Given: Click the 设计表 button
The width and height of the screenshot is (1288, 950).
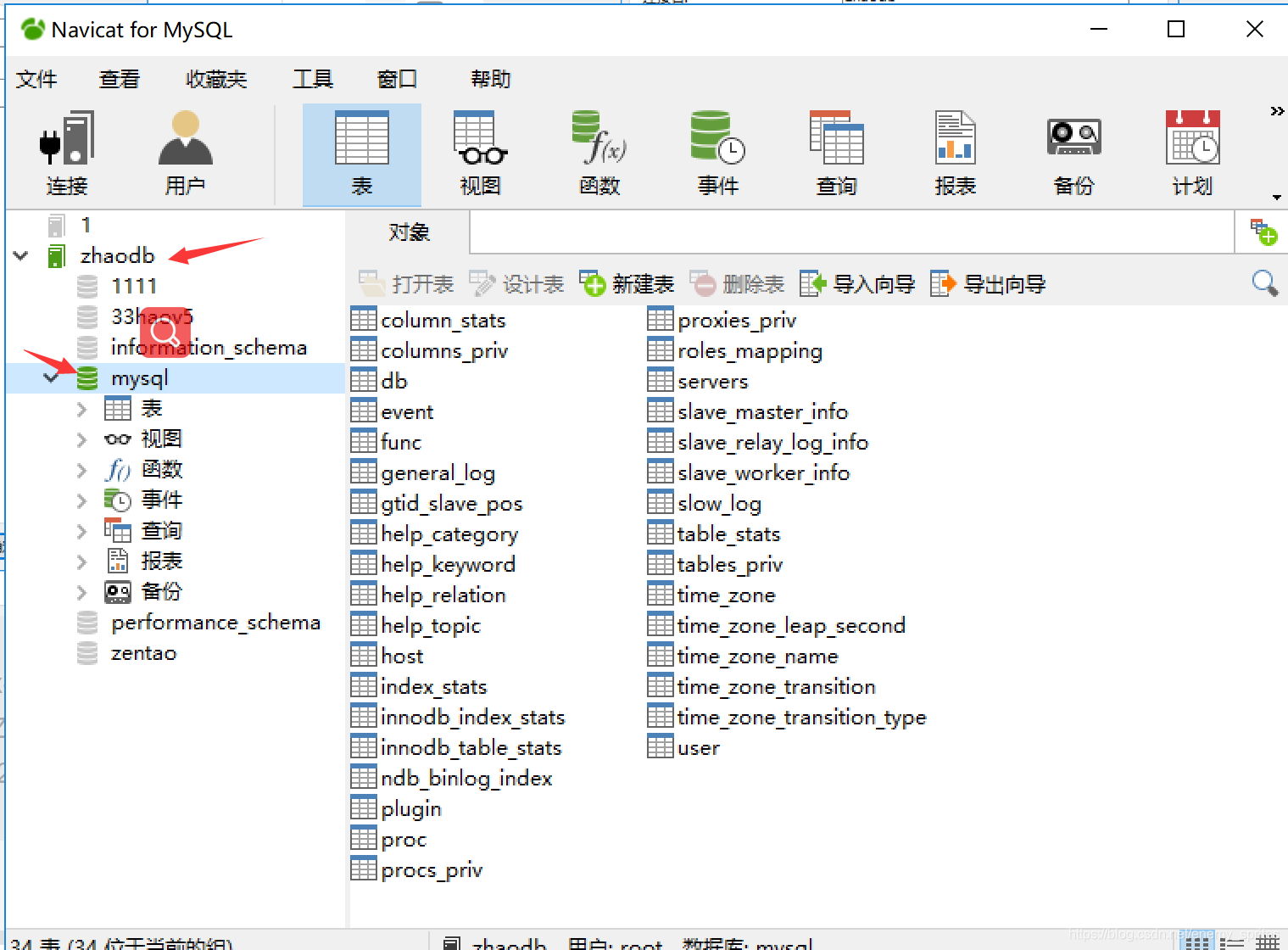Looking at the screenshot, I should click(x=516, y=284).
